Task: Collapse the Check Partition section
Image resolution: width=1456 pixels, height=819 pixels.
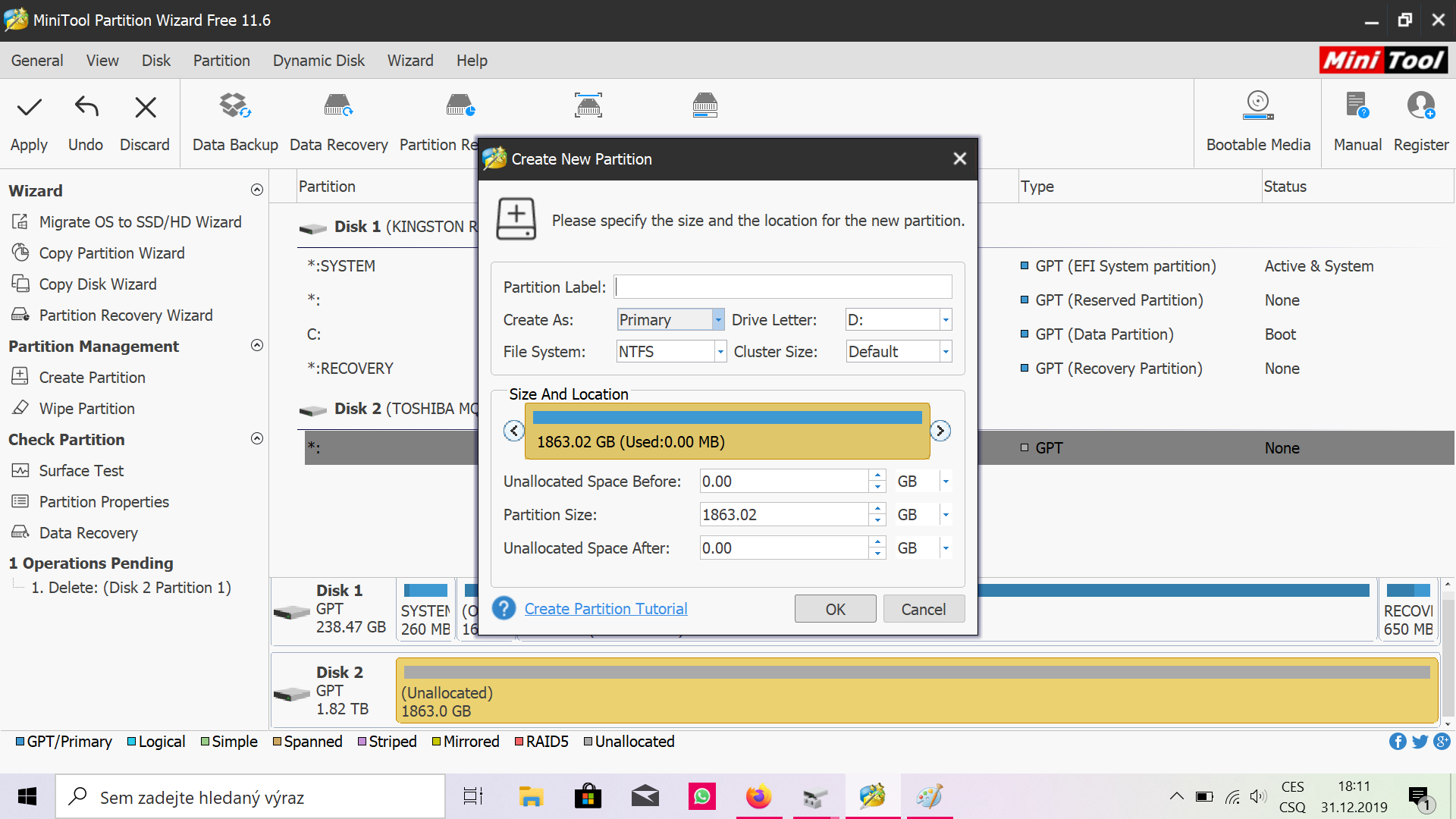Action: (x=257, y=439)
